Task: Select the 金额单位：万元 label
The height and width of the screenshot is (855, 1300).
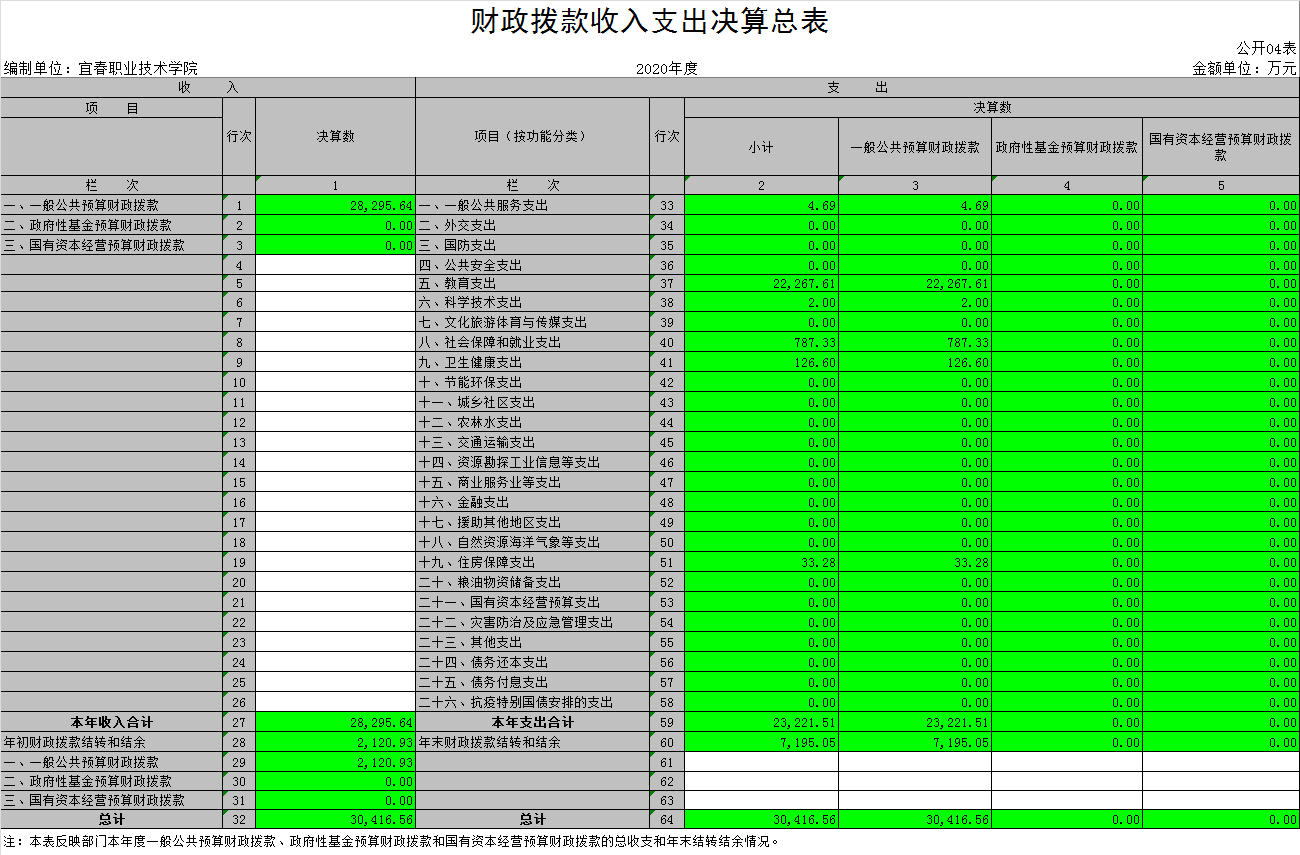Action: (x=1244, y=68)
